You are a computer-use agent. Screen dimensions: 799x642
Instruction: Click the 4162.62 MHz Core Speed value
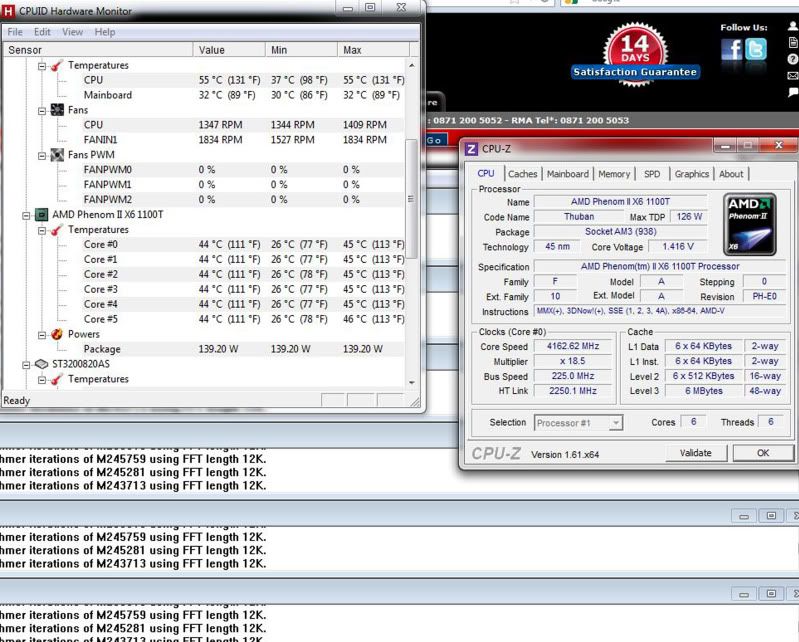573,346
